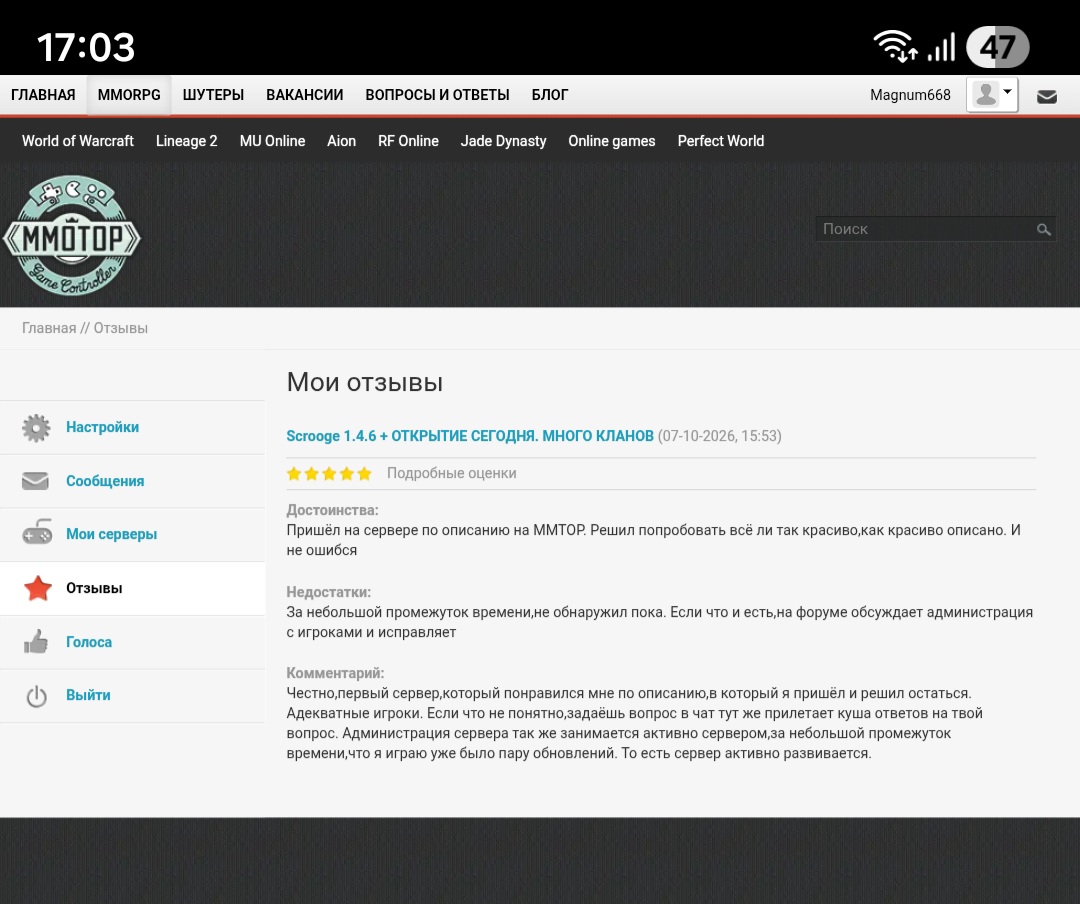Click the thumbs-up icon beside Голоса
This screenshot has width=1080, height=904.
(36, 641)
